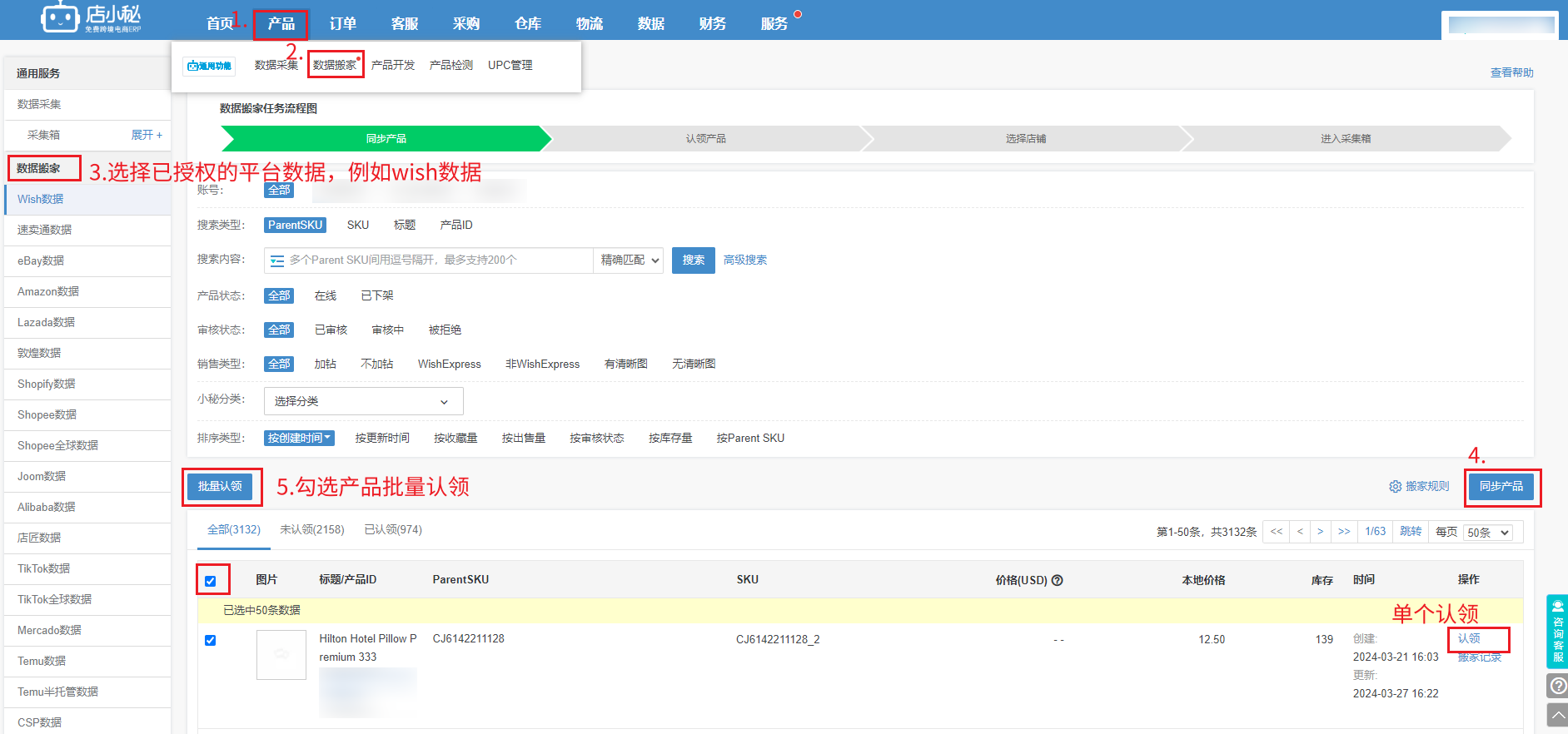Open the 查看帮助 link

1512,73
